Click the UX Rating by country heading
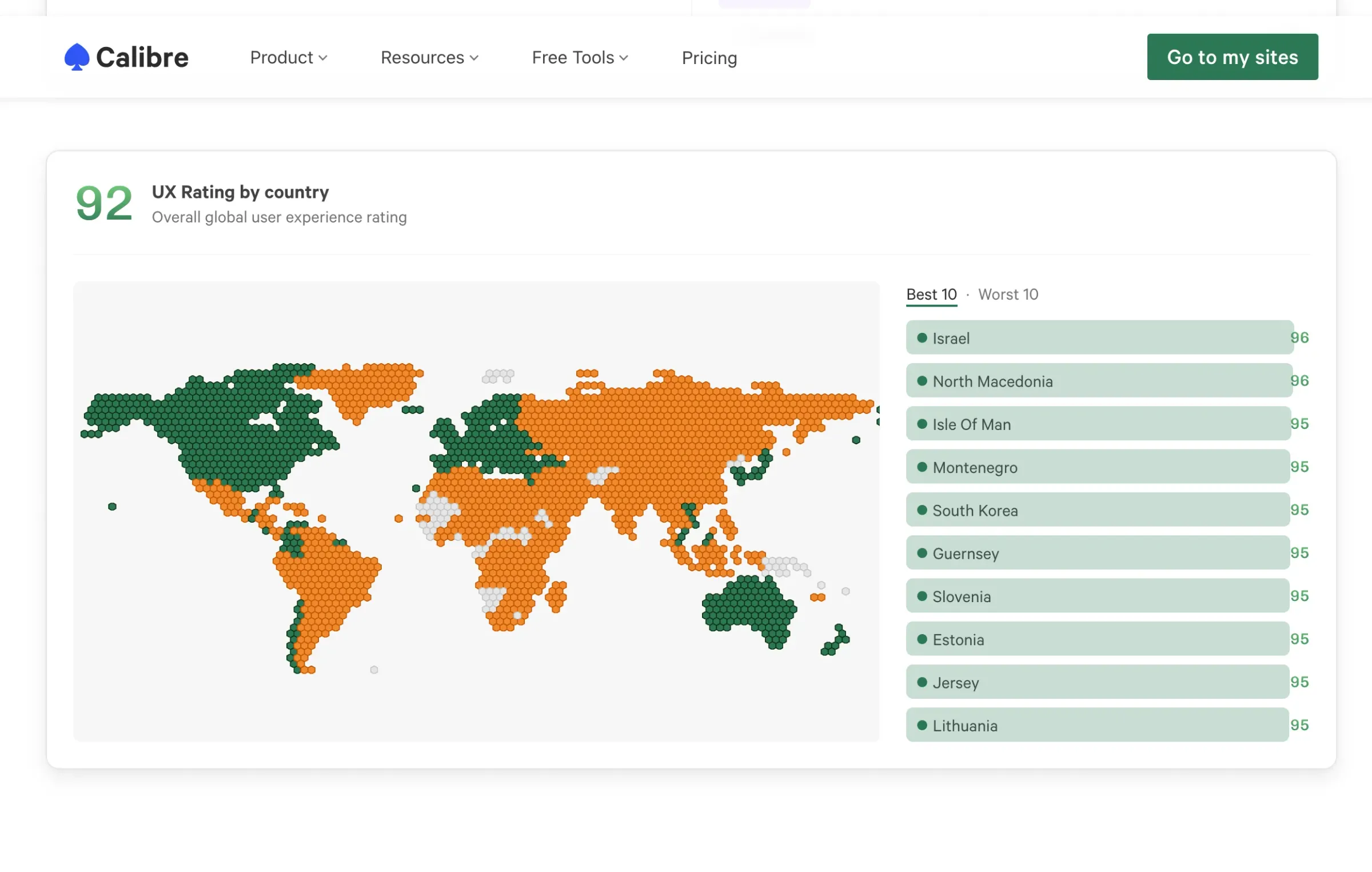 click(240, 192)
